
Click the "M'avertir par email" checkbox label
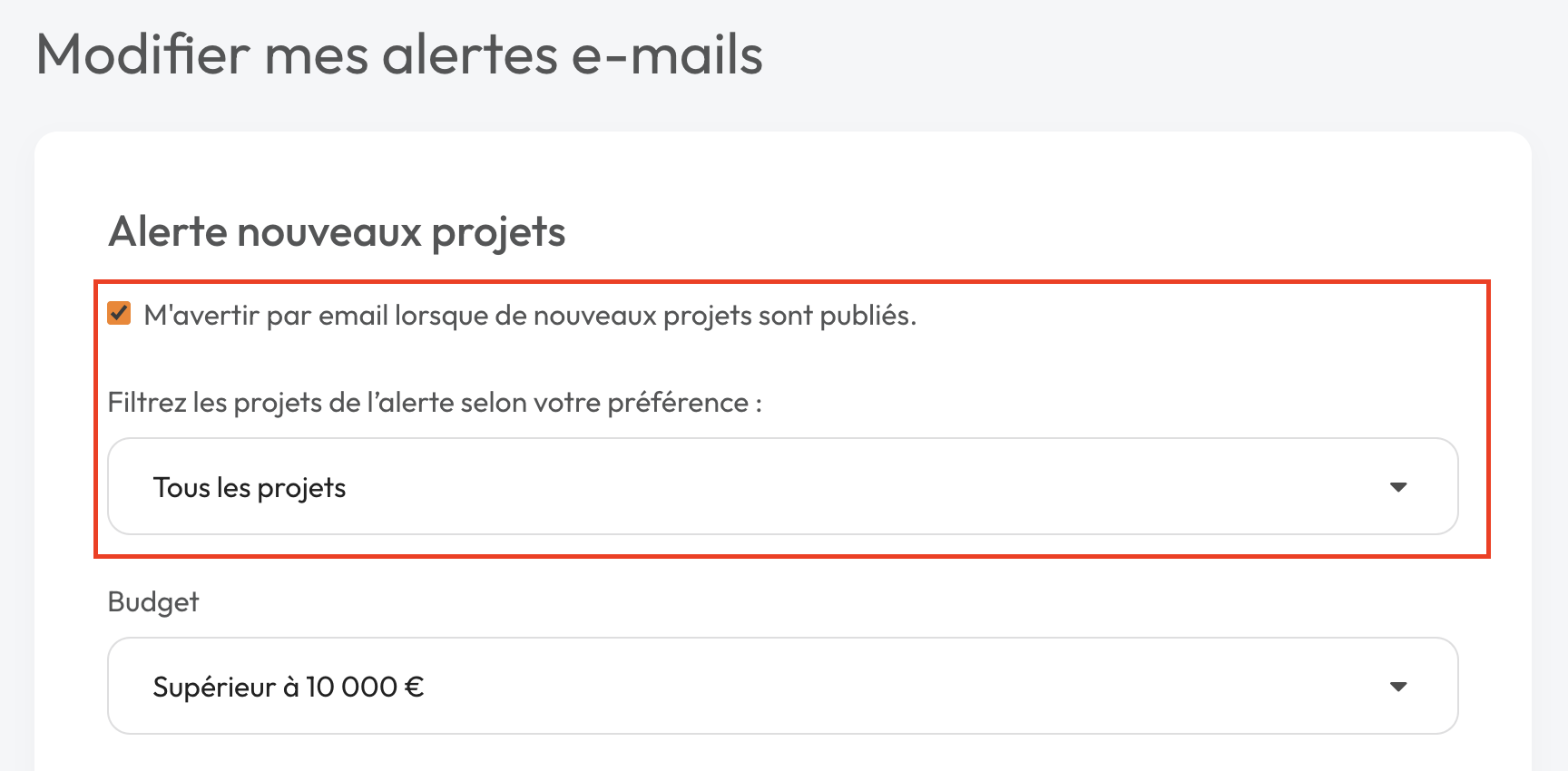[x=529, y=316]
